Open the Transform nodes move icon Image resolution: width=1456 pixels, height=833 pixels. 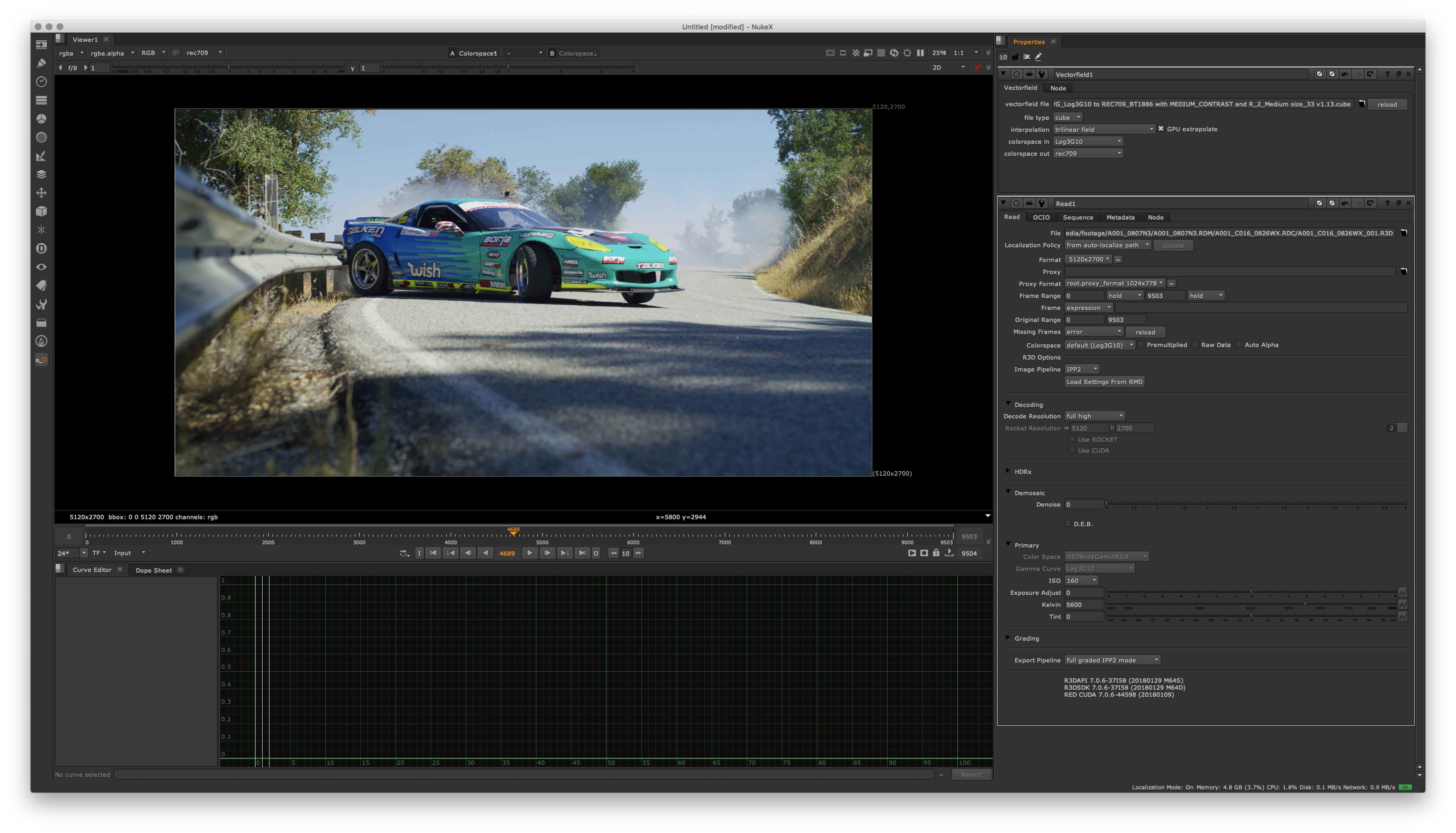(41, 193)
